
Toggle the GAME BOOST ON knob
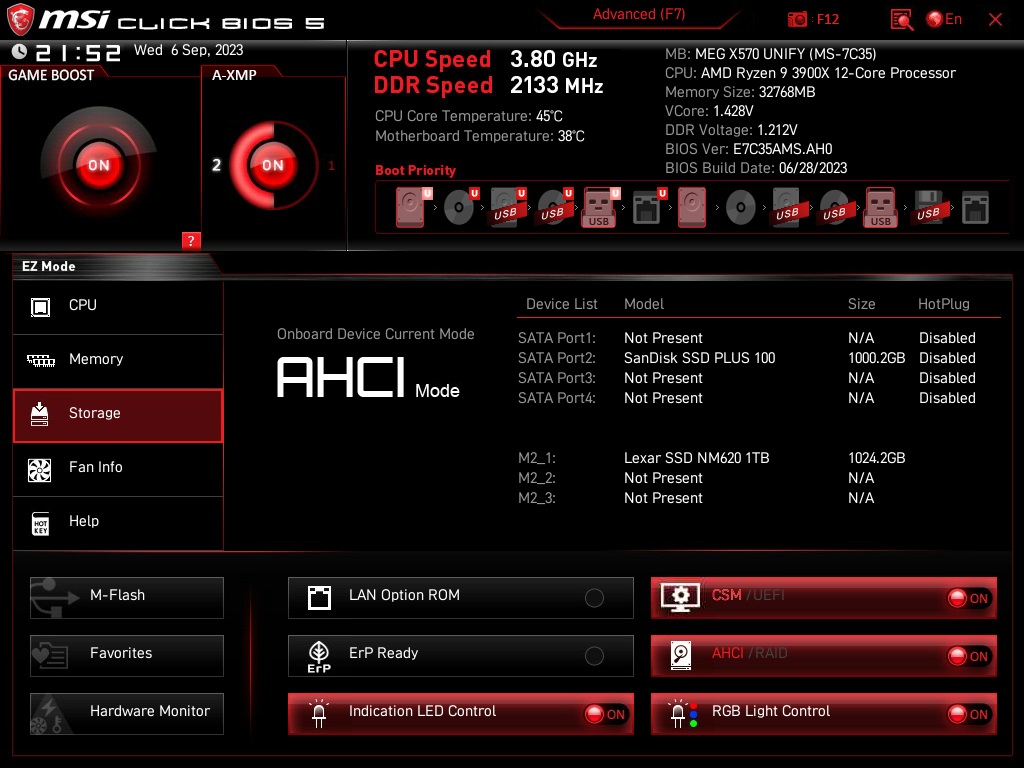coord(99,165)
